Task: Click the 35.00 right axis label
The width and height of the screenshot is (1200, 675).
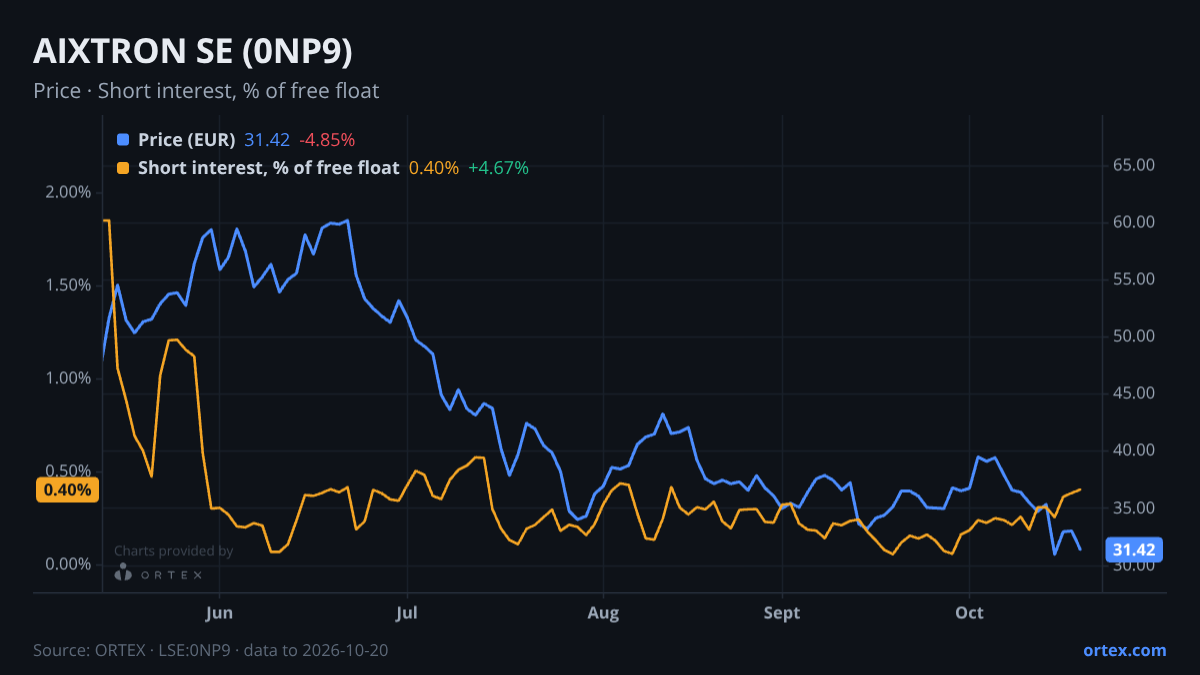Action: tap(1134, 508)
